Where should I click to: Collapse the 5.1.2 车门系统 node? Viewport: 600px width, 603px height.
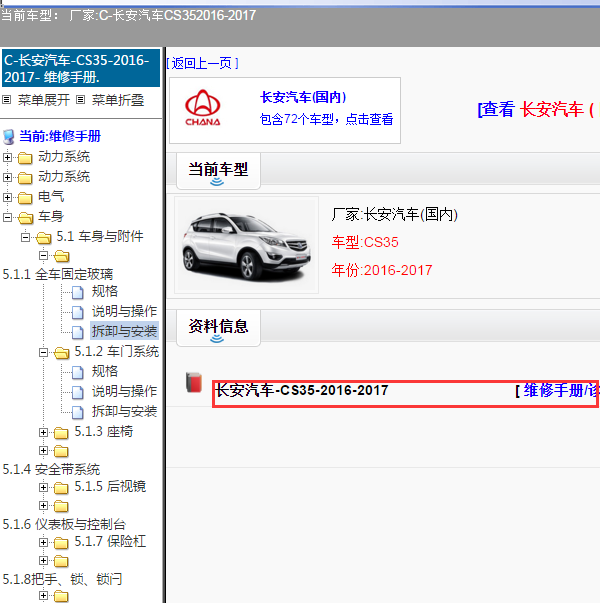[x=43, y=352]
